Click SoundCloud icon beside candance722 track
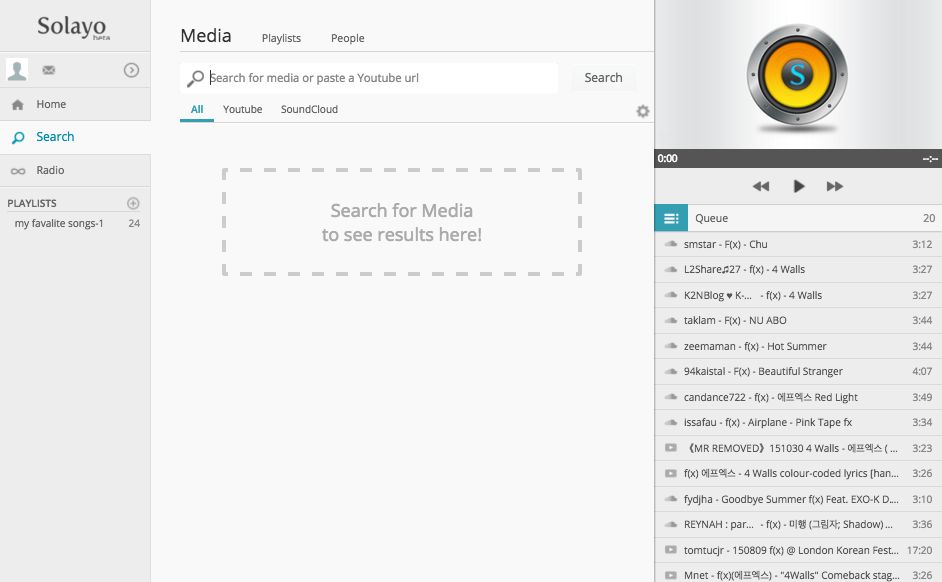The width and height of the screenshot is (942, 582). point(670,398)
